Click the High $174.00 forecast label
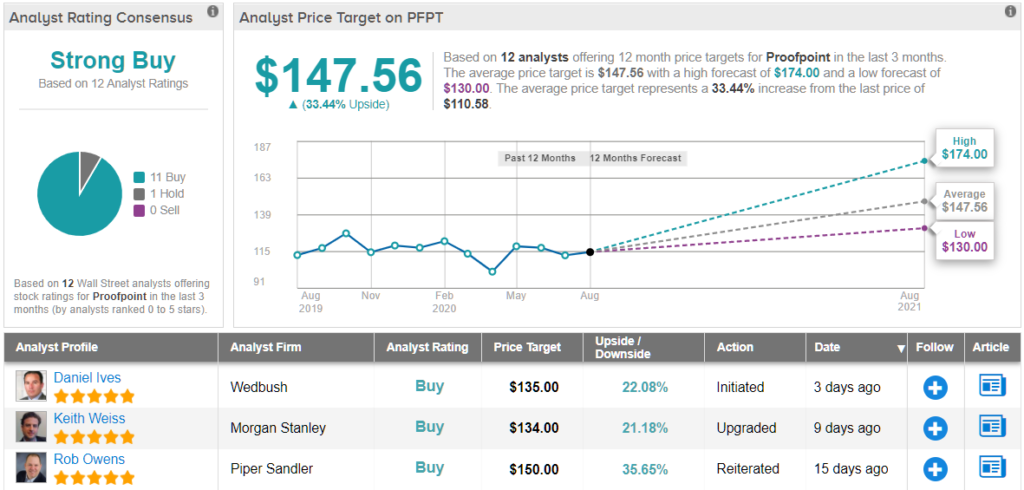 pos(964,148)
